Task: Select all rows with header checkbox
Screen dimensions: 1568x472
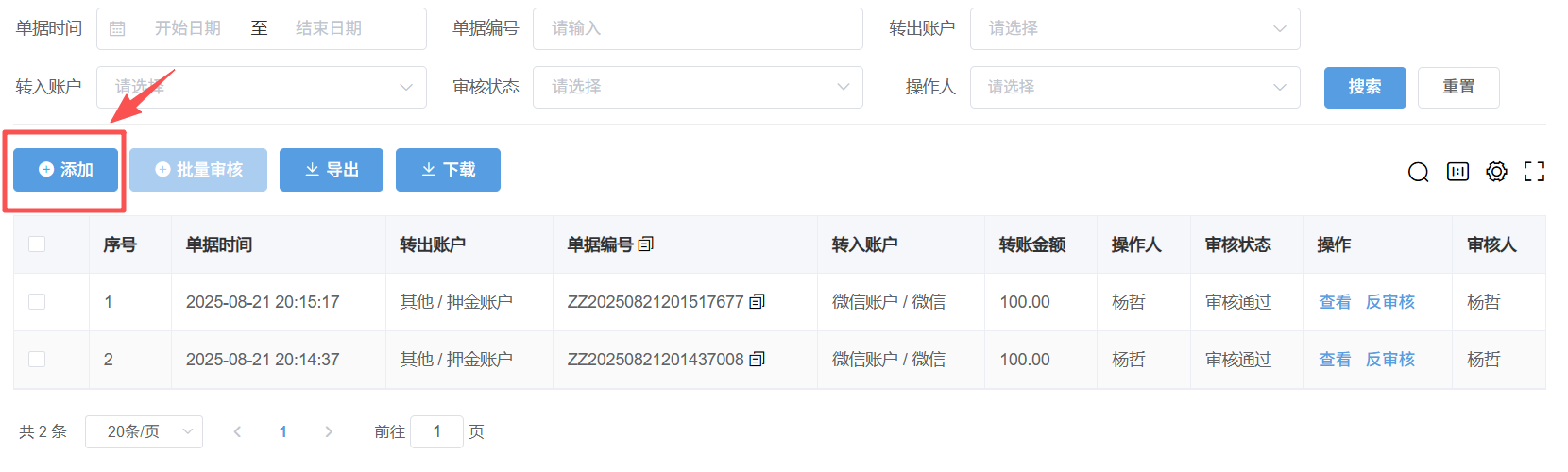Action: pyautogui.click(x=37, y=244)
